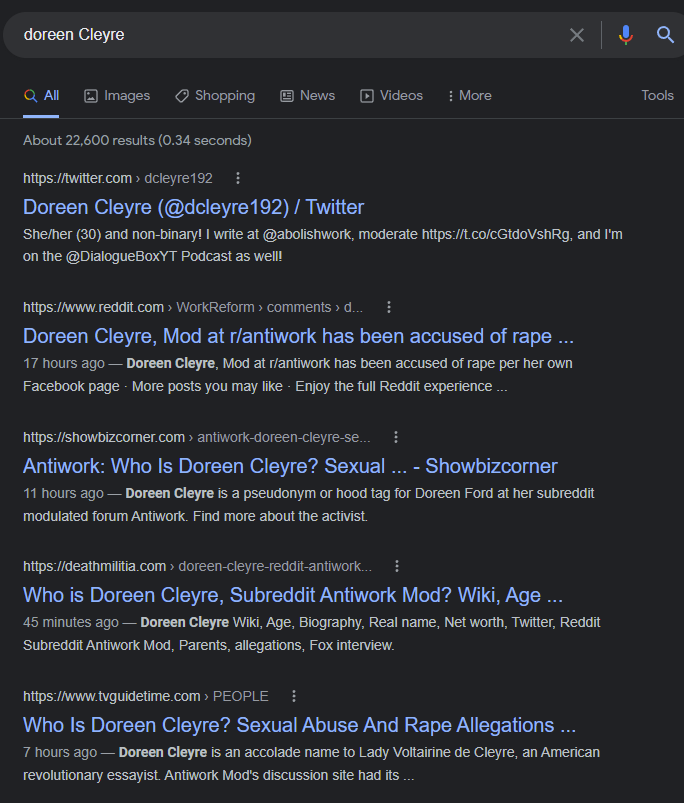Click the https://www.tvguidetime.com › PEOPLE URL

tap(145, 696)
